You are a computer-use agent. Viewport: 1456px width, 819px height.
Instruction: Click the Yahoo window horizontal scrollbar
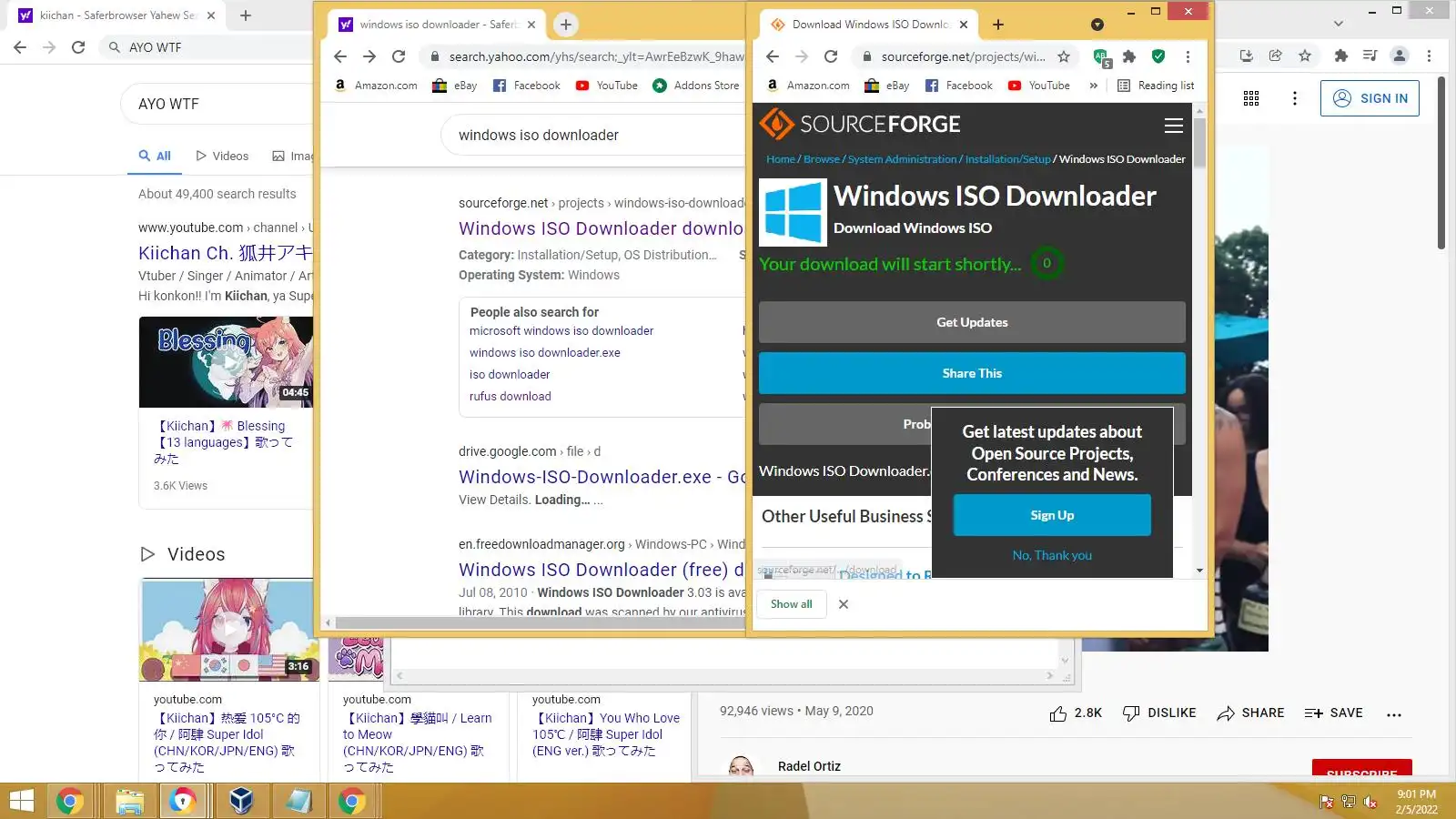click(x=539, y=623)
